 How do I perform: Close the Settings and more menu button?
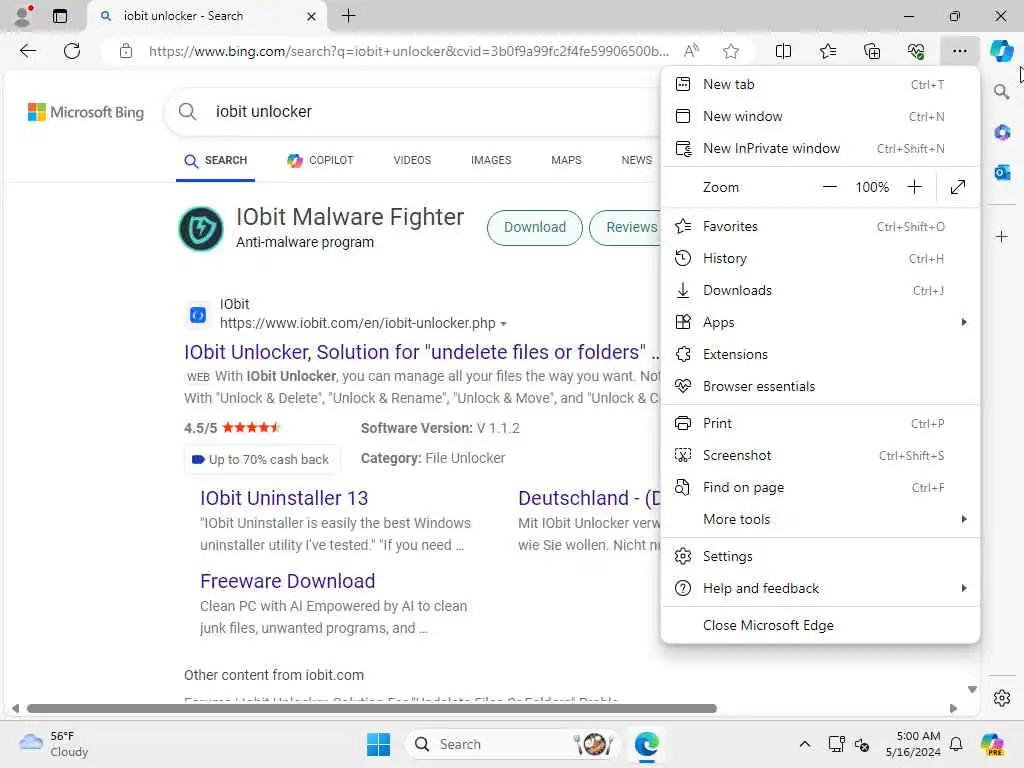tap(959, 51)
